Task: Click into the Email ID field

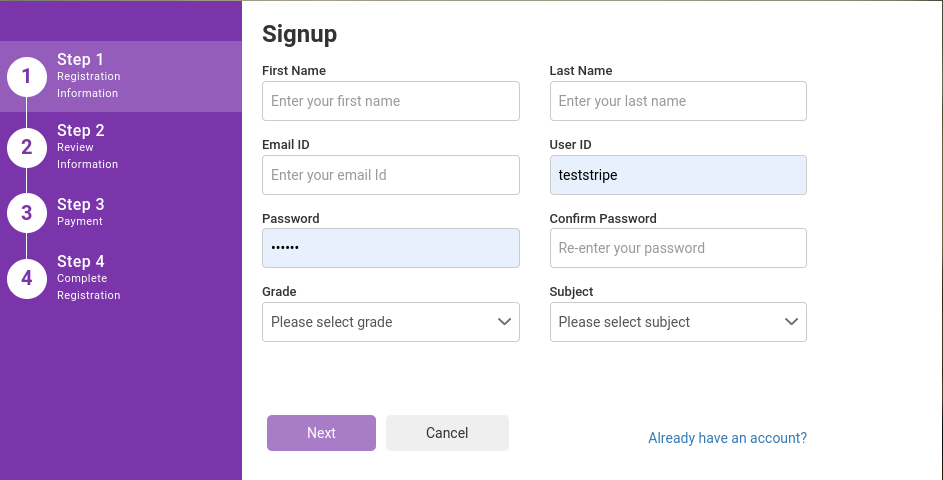Action: click(390, 175)
